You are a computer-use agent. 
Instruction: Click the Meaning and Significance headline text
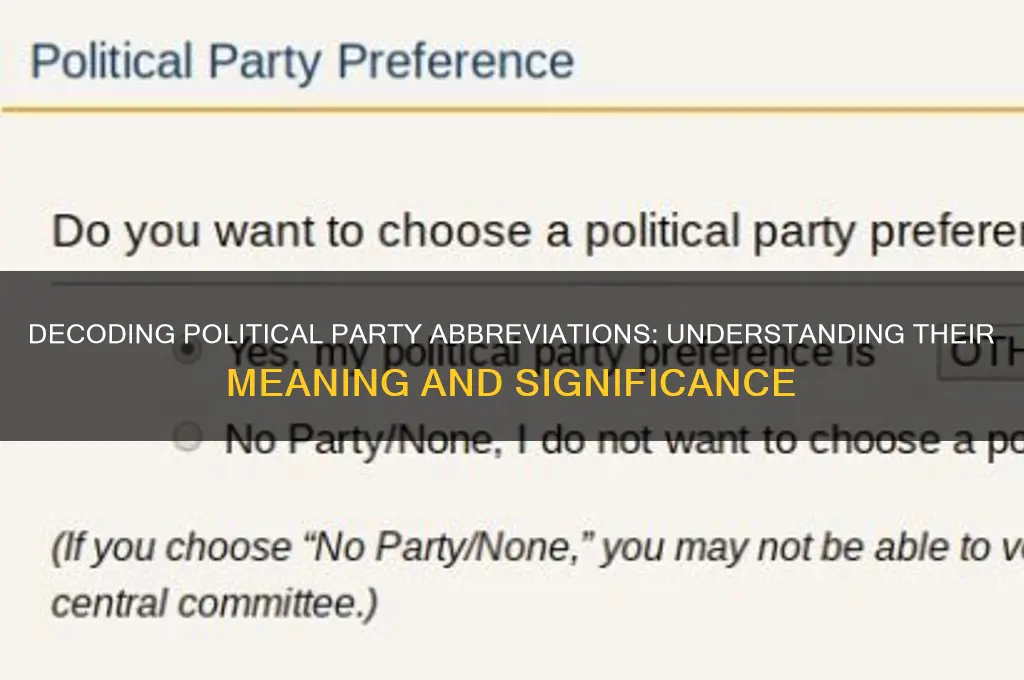(x=511, y=381)
